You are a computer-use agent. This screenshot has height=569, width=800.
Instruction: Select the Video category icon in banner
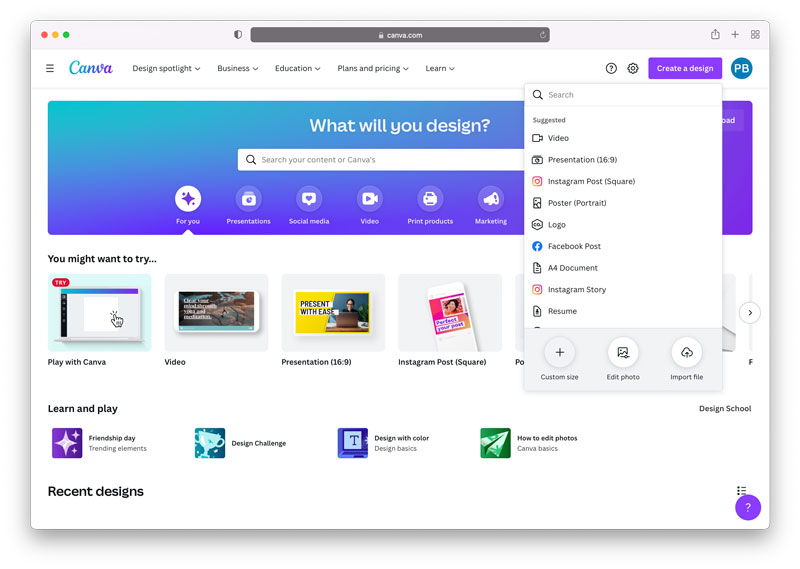pyautogui.click(x=369, y=199)
